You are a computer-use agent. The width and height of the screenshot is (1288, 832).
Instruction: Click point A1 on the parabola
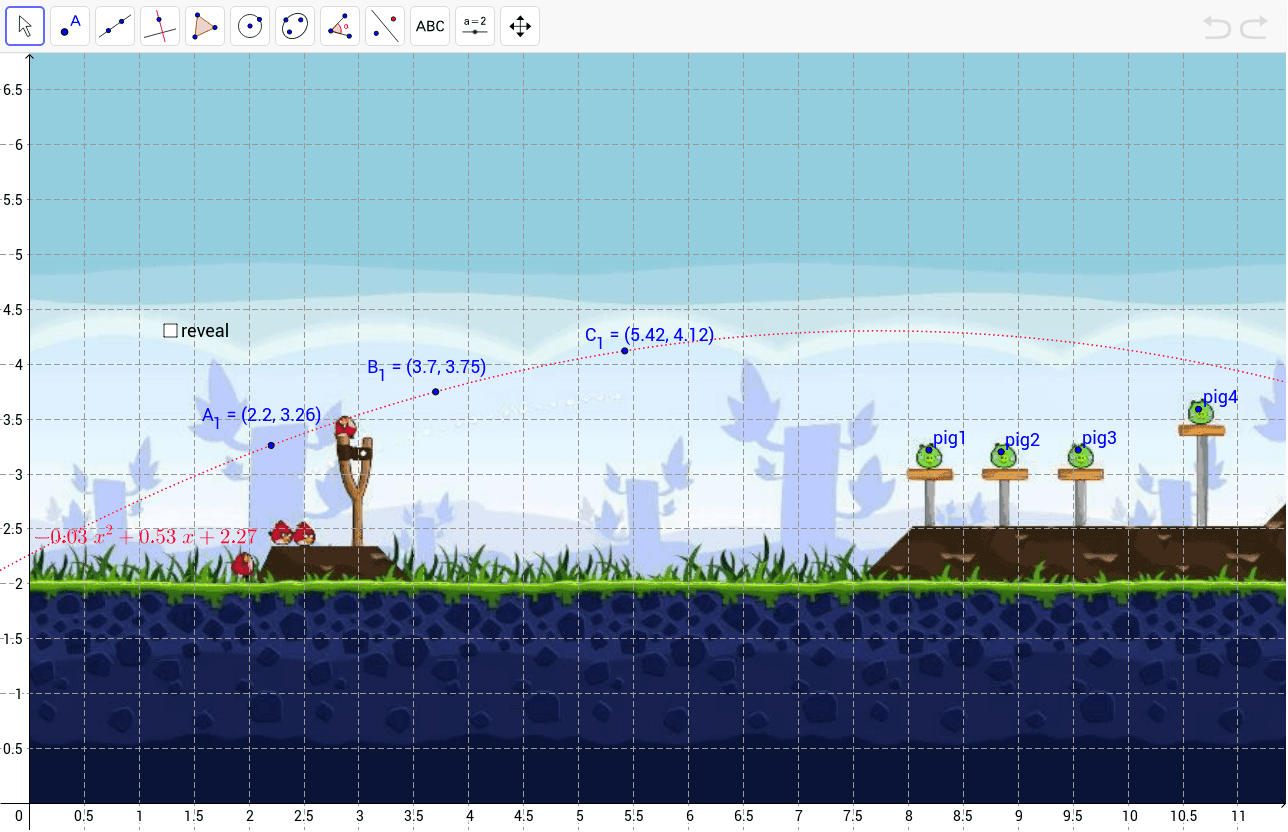pos(271,445)
